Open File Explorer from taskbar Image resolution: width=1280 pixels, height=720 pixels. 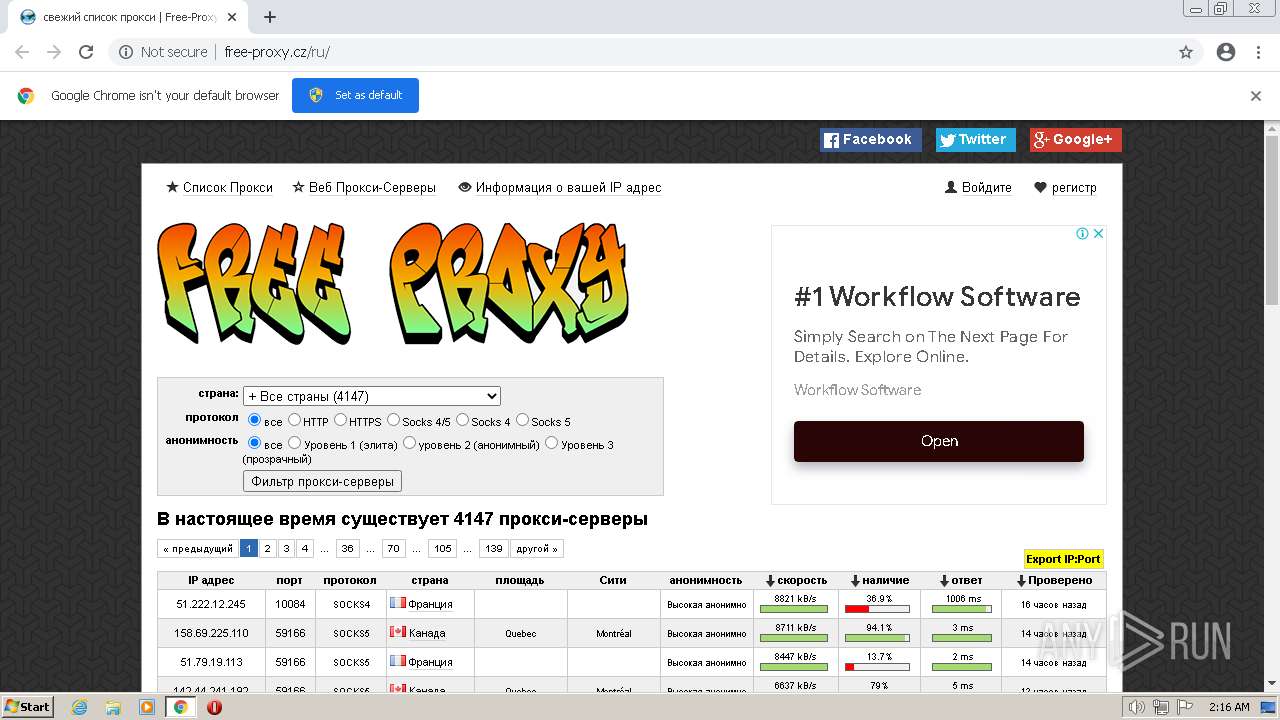click(x=113, y=707)
